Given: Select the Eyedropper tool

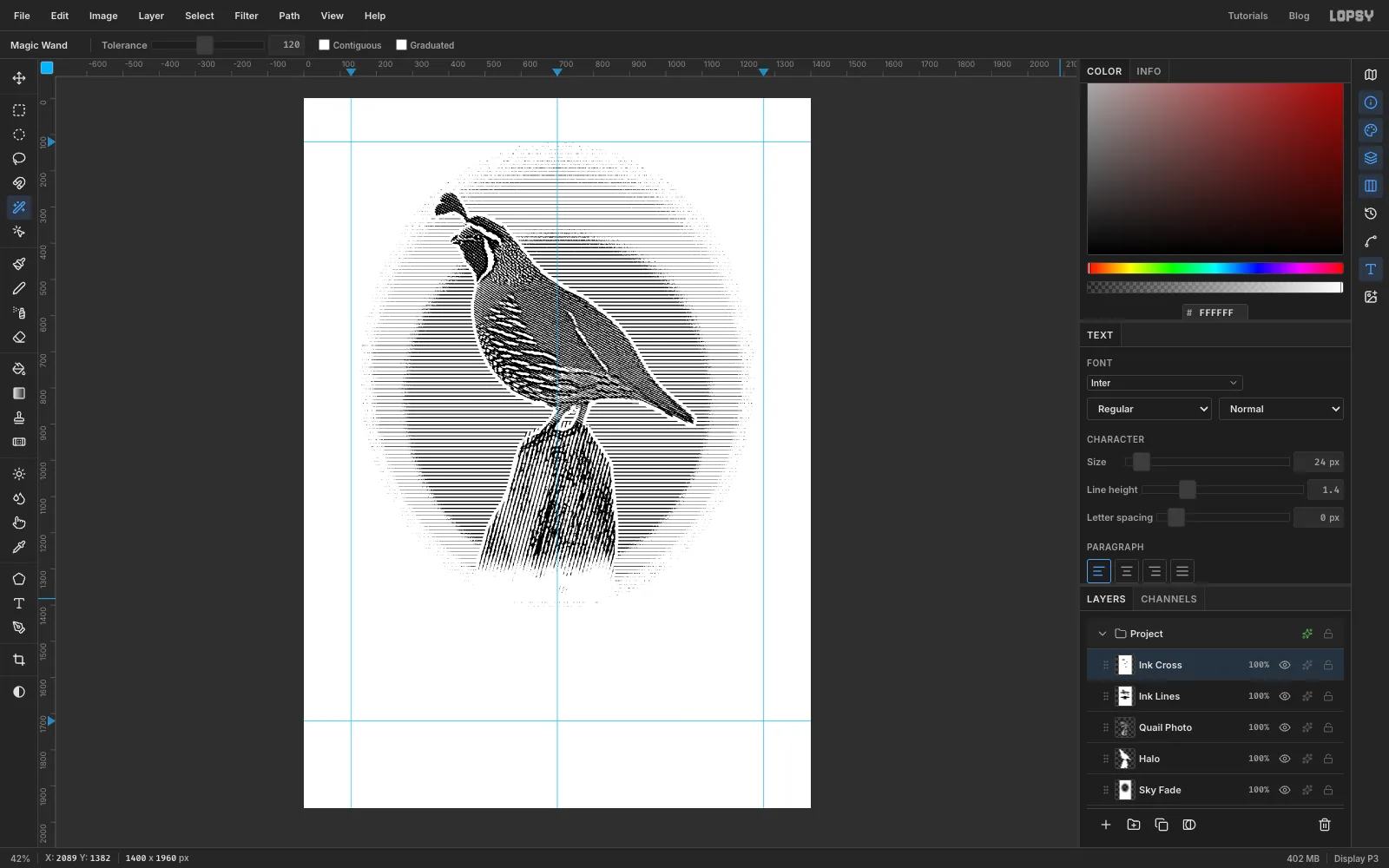Looking at the screenshot, I should click(19, 547).
